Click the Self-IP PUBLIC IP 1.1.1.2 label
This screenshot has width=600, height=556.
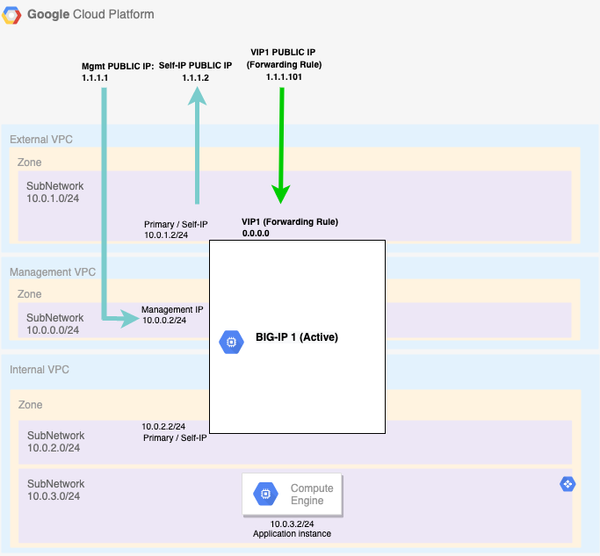(197, 71)
